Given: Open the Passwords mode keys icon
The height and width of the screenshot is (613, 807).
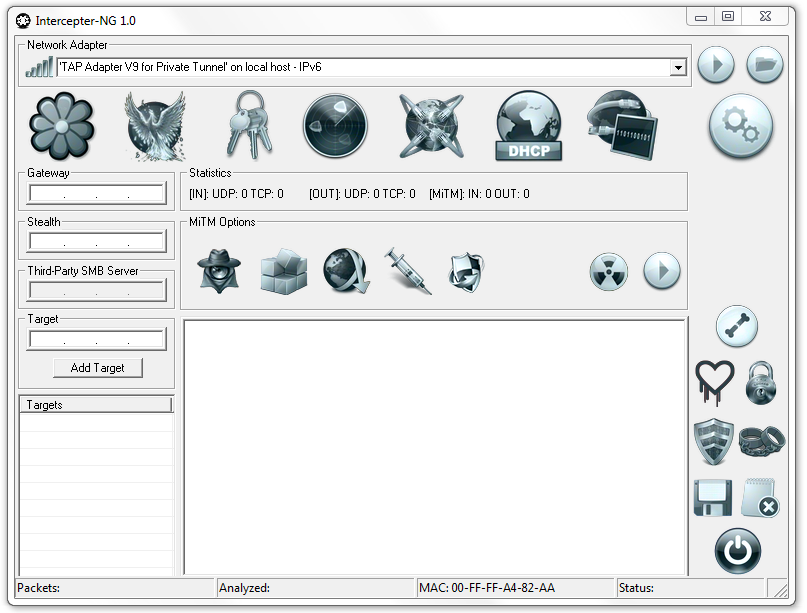Looking at the screenshot, I should coord(248,126).
